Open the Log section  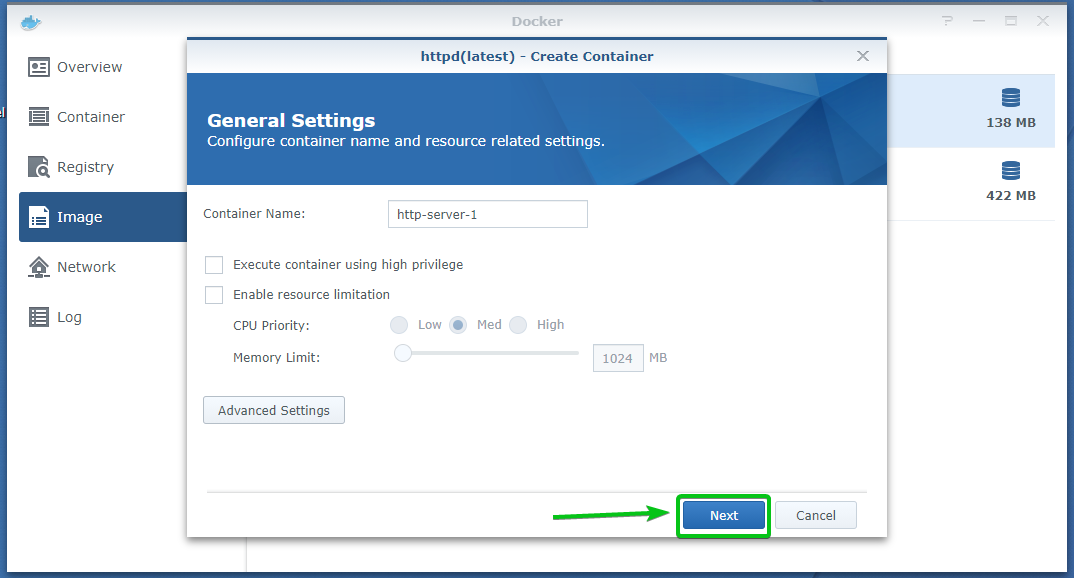[x=103, y=317]
